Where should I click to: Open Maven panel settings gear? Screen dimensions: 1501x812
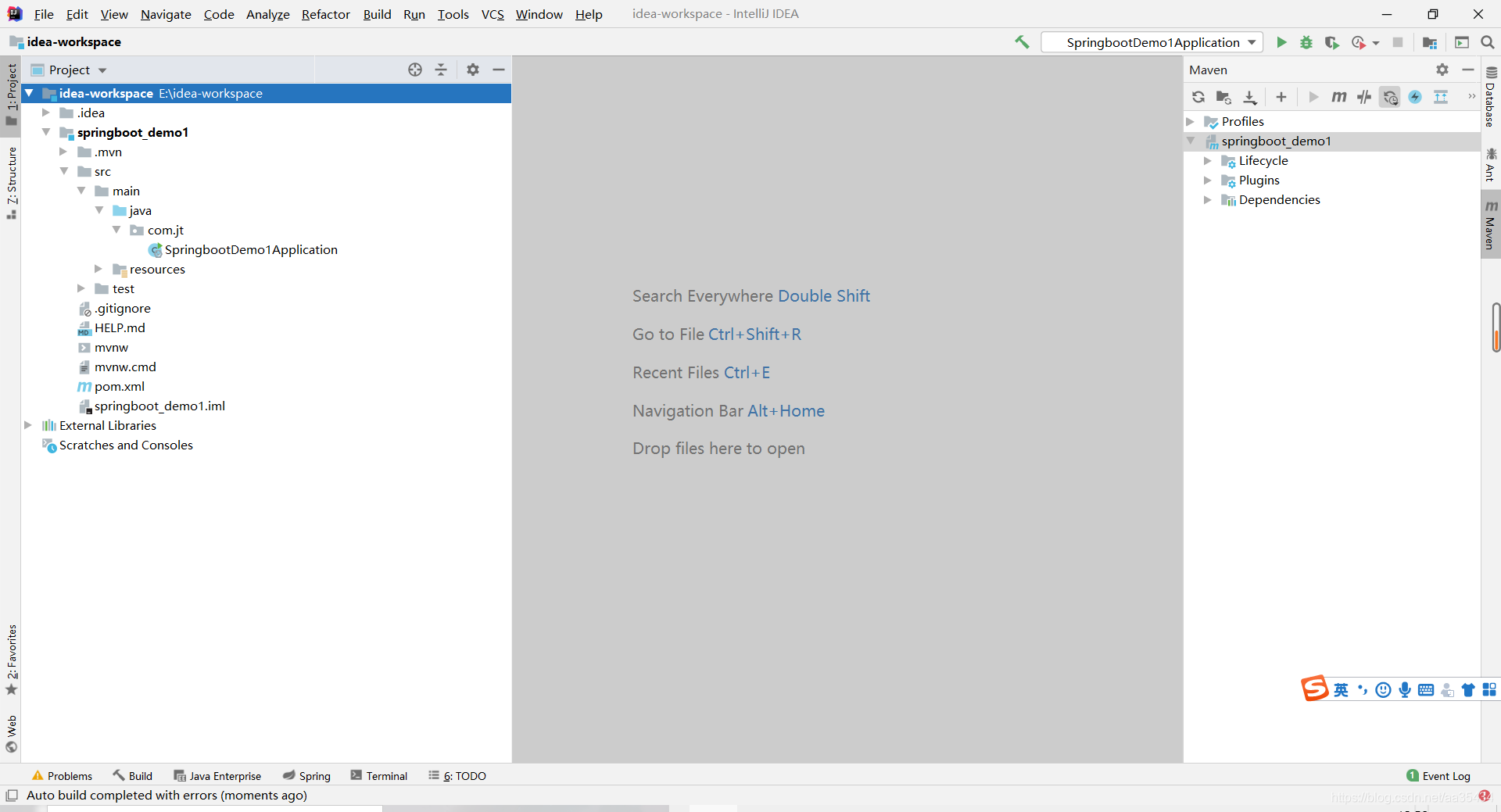click(x=1442, y=70)
